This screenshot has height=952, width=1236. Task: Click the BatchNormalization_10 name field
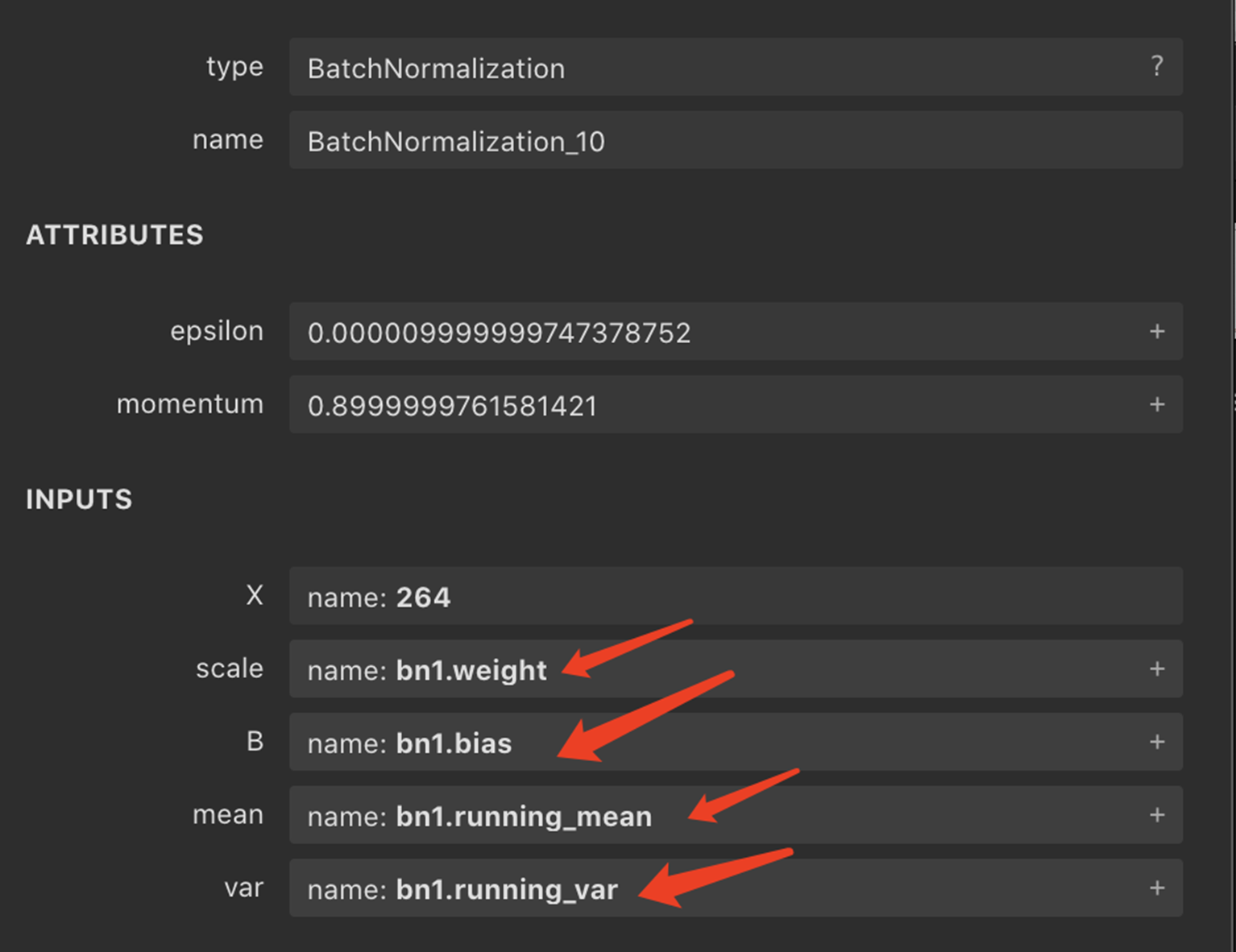coord(456,142)
